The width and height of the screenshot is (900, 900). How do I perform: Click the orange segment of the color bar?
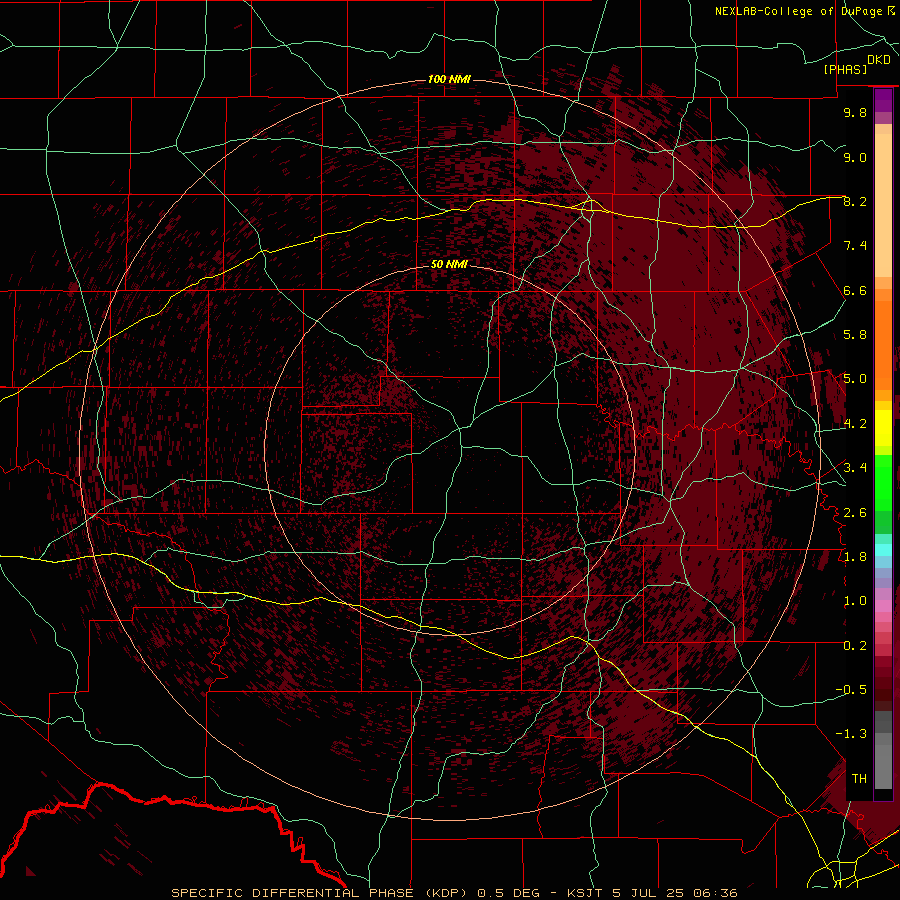click(x=883, y=339)
